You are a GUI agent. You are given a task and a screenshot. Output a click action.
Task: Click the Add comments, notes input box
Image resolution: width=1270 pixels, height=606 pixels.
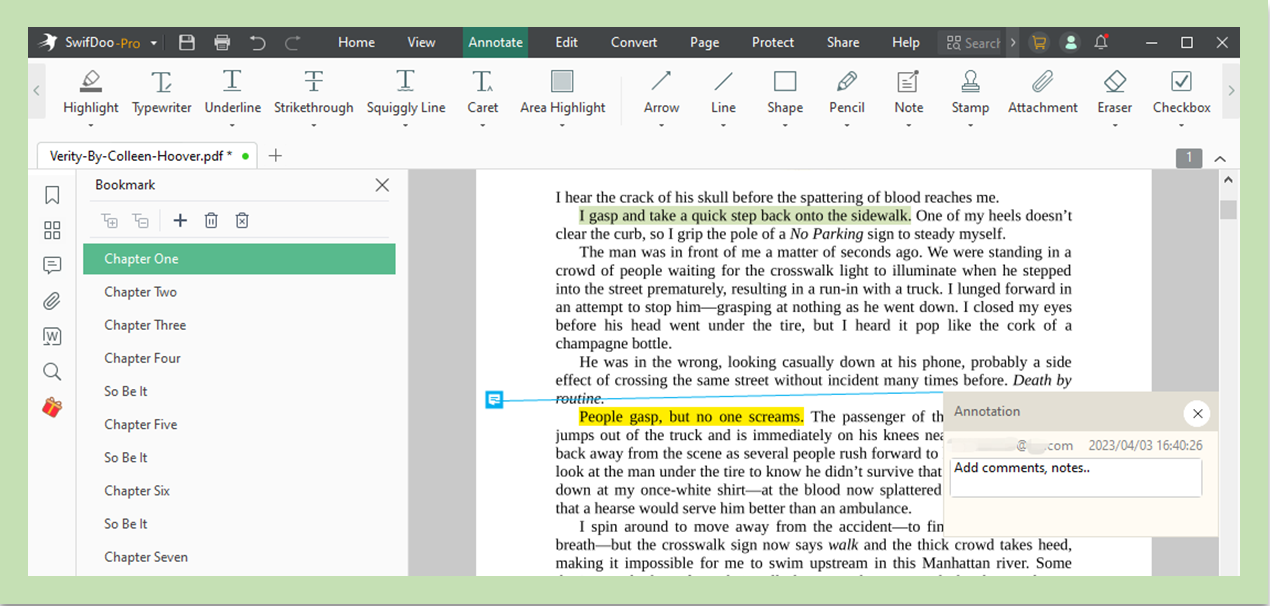1076,477
